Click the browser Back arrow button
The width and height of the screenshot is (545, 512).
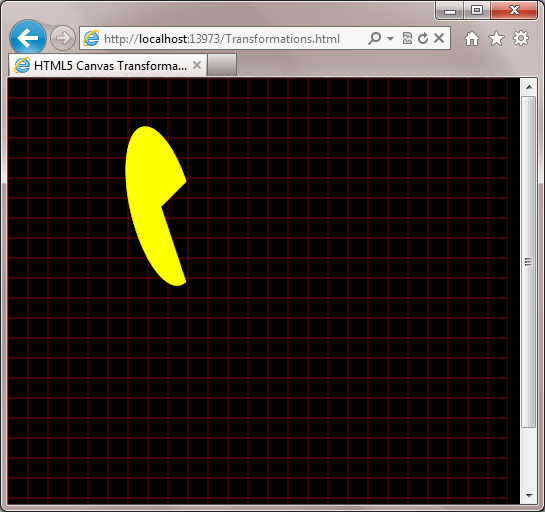[27, 38]
